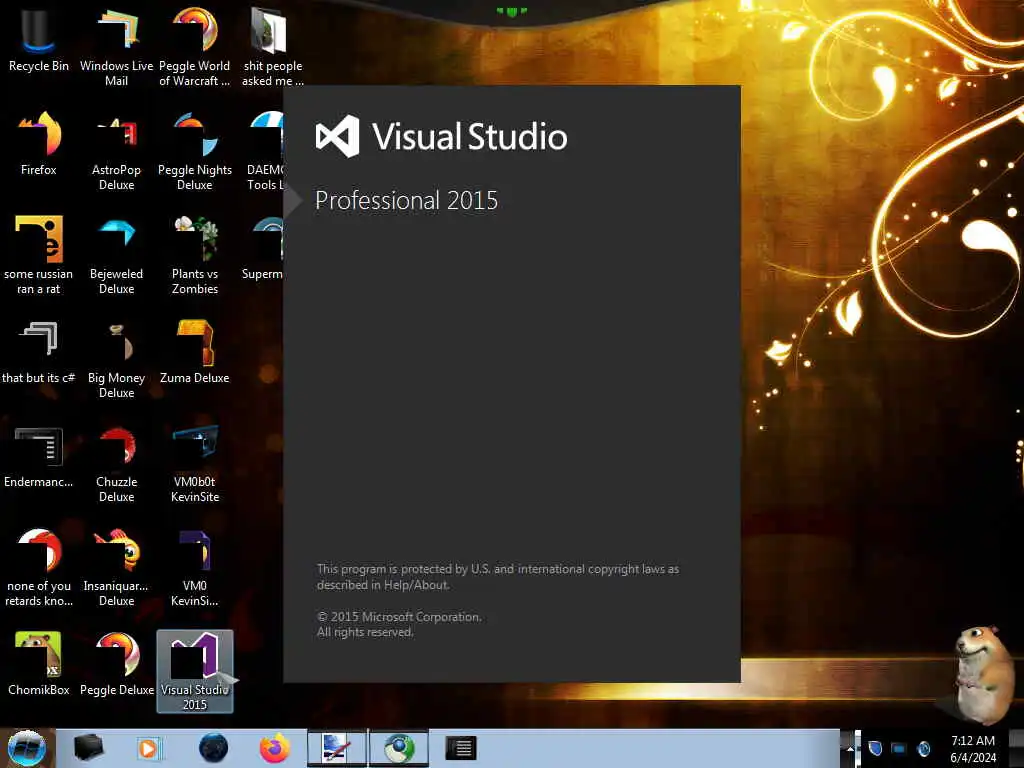Launch Windows Live Mail from the desktop
This screenshot has width=1024, height=768.
116,46
